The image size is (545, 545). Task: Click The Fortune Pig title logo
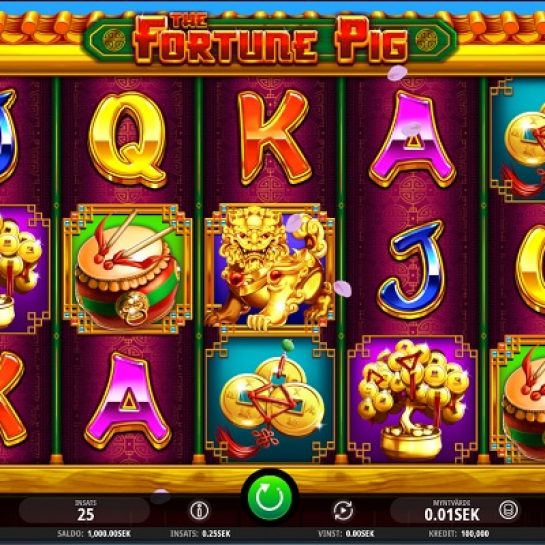(x=270, y=39)
